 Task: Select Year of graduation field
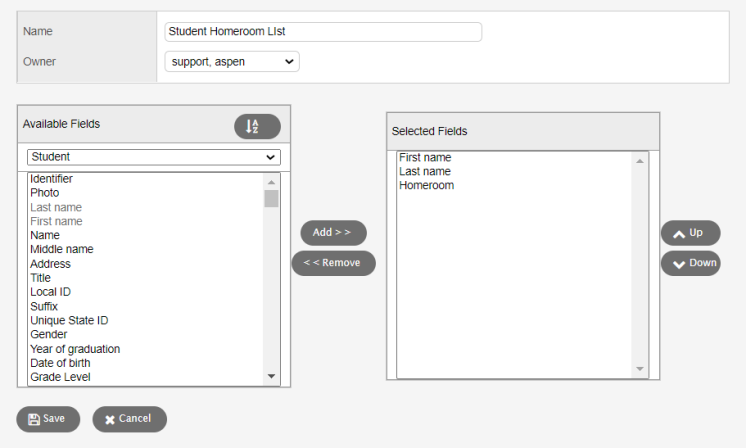pos(75,349)
